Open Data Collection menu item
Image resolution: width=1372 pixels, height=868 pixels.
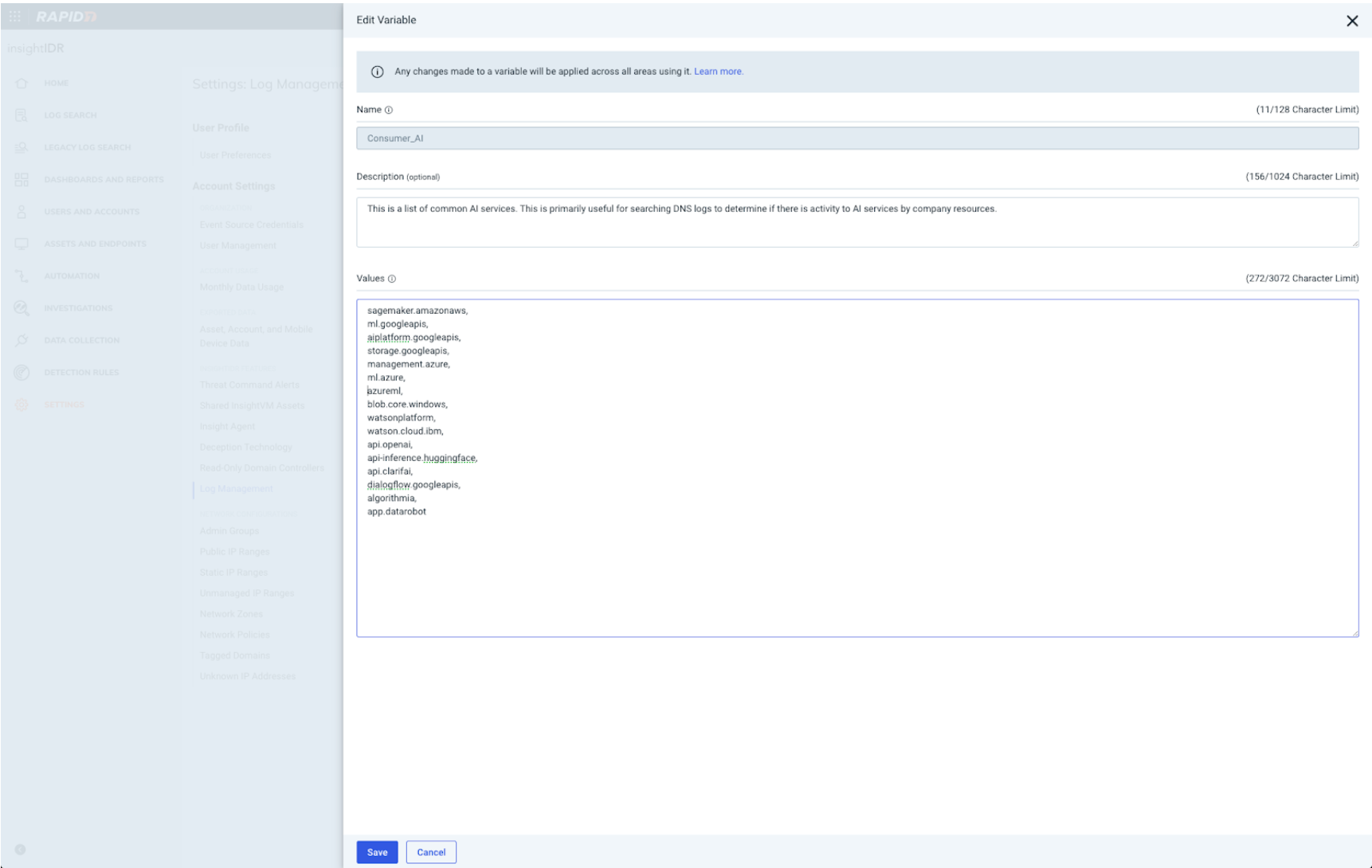coord(81,341)
